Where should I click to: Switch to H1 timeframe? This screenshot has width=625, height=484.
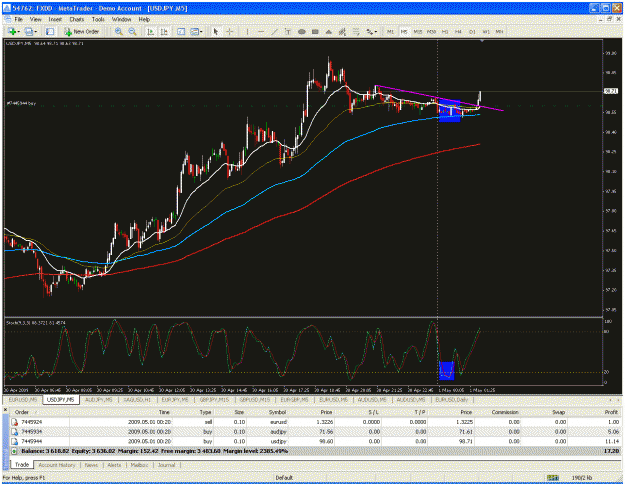tap(445, 31)
